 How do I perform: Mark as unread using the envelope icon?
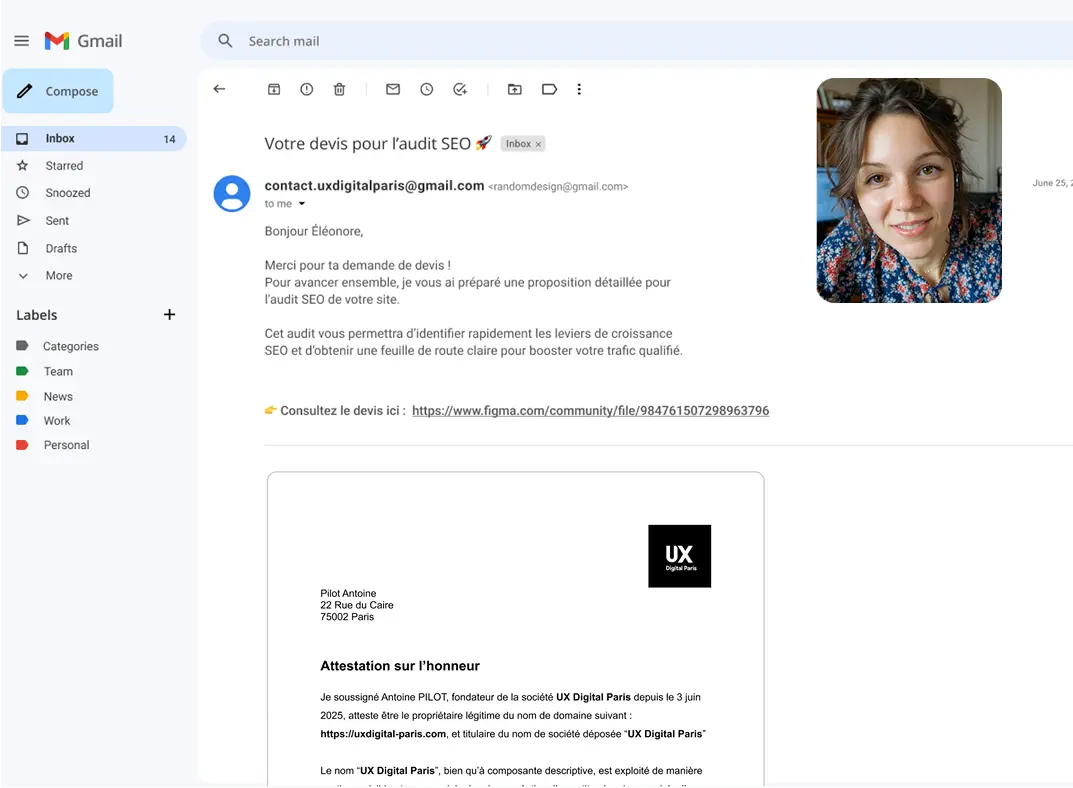tap(393, 89)
